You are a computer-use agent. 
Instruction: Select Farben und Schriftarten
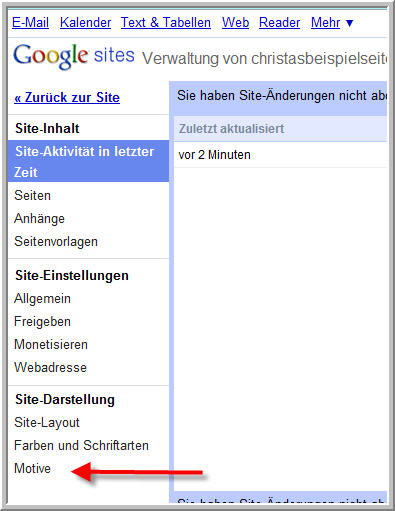tap(81, 446)
